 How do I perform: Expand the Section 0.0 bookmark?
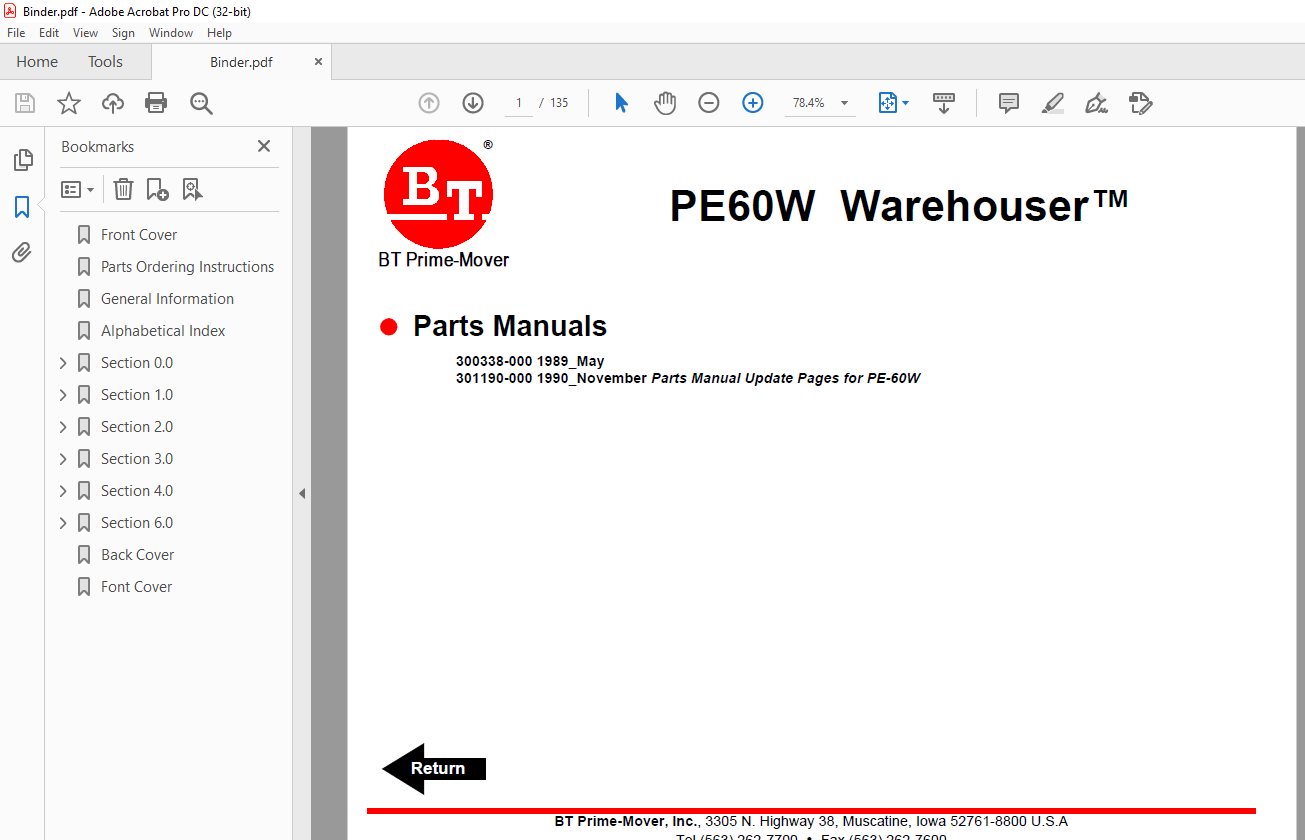coord(63,363)
